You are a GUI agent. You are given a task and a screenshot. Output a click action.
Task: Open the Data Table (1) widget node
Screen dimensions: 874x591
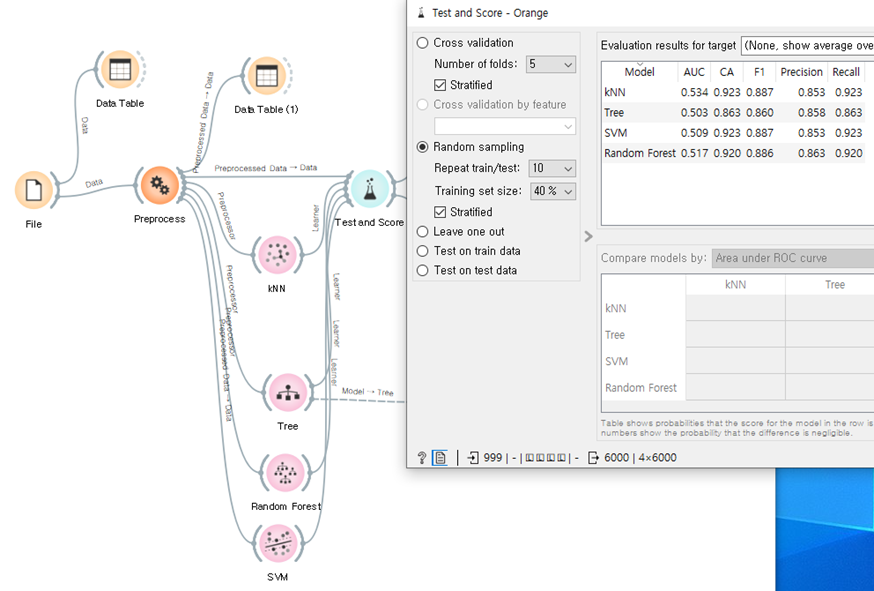pyautogui.click(x=266, y=76)
